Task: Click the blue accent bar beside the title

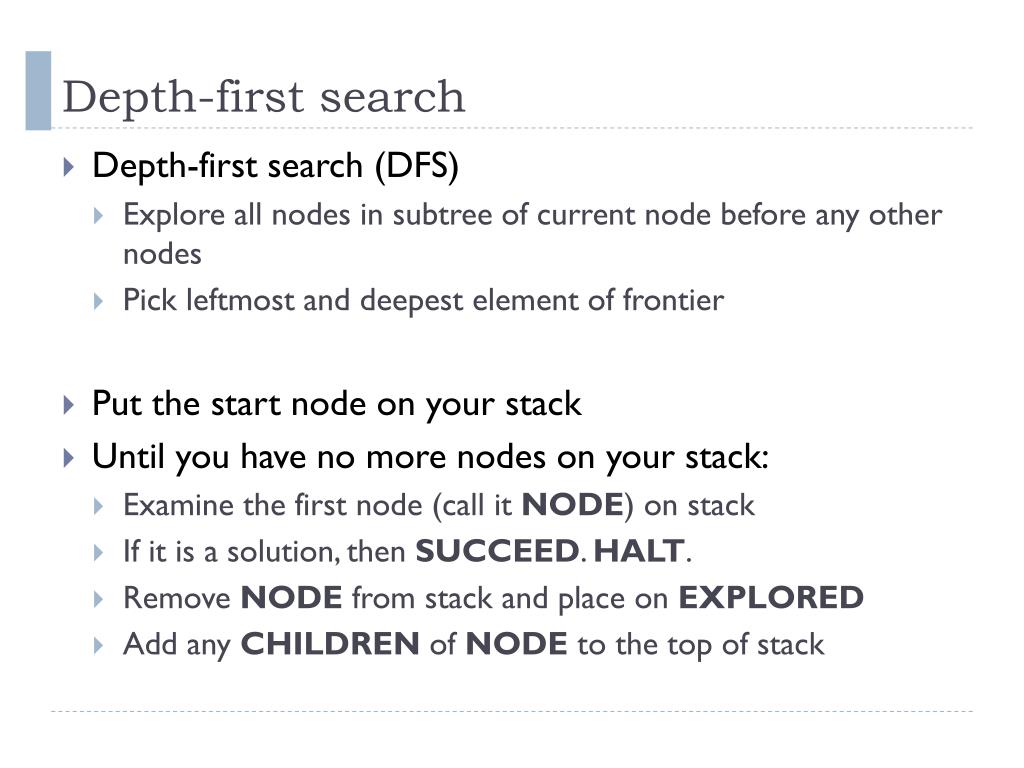Action: tap(39, 91)
